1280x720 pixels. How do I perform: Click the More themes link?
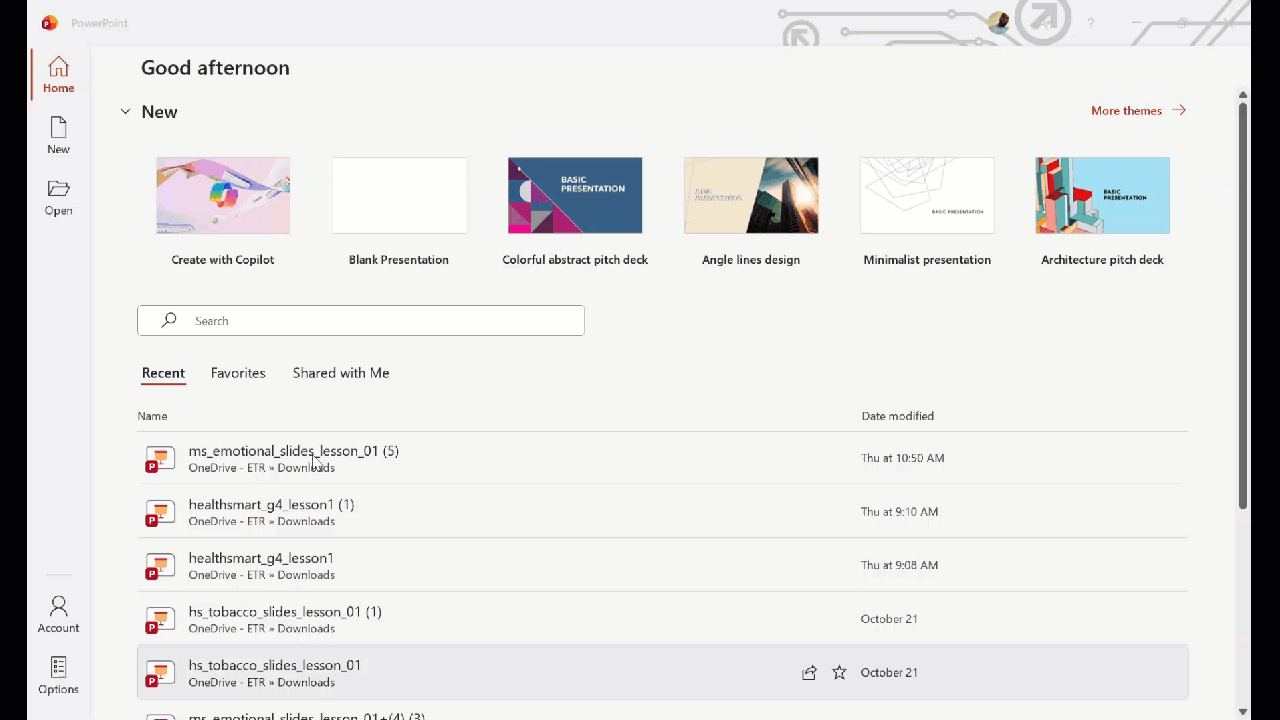pos(1137,111)
